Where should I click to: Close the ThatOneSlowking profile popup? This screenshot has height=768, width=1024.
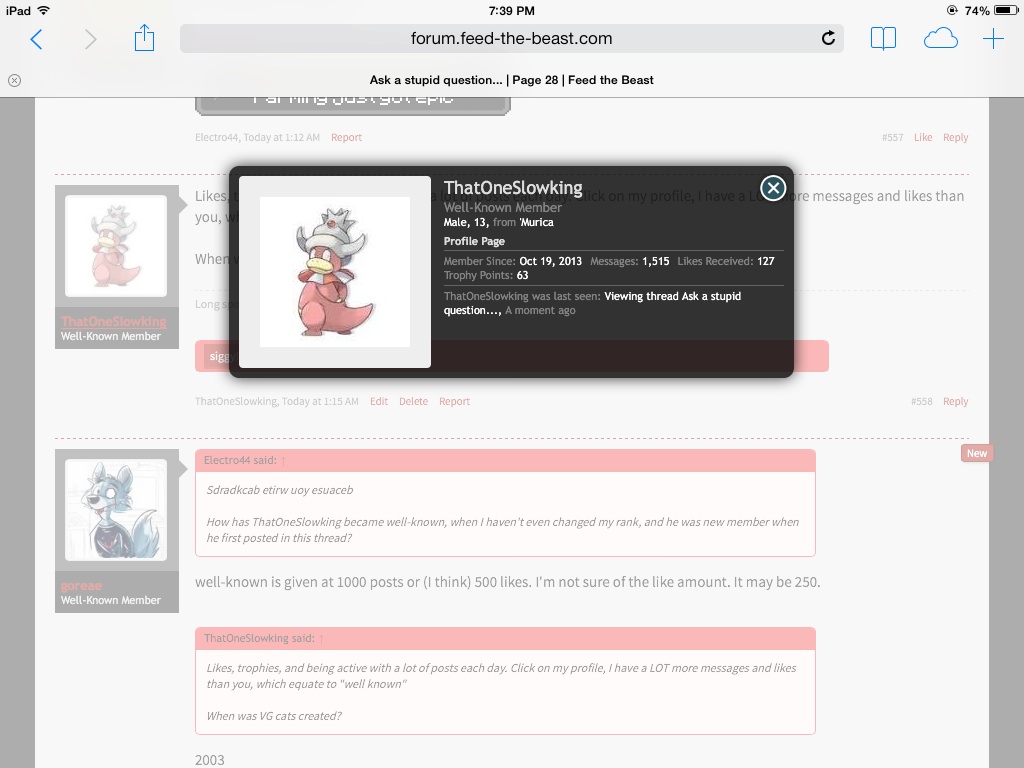click(772, 188)
